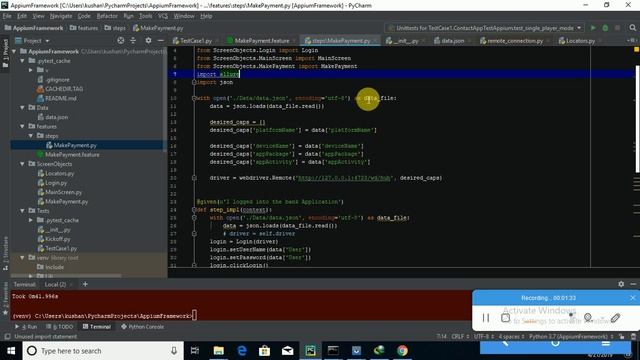Open File Explorer from the taskbar
The height and width of the screenshot is (360, 640).
(219, 351)
